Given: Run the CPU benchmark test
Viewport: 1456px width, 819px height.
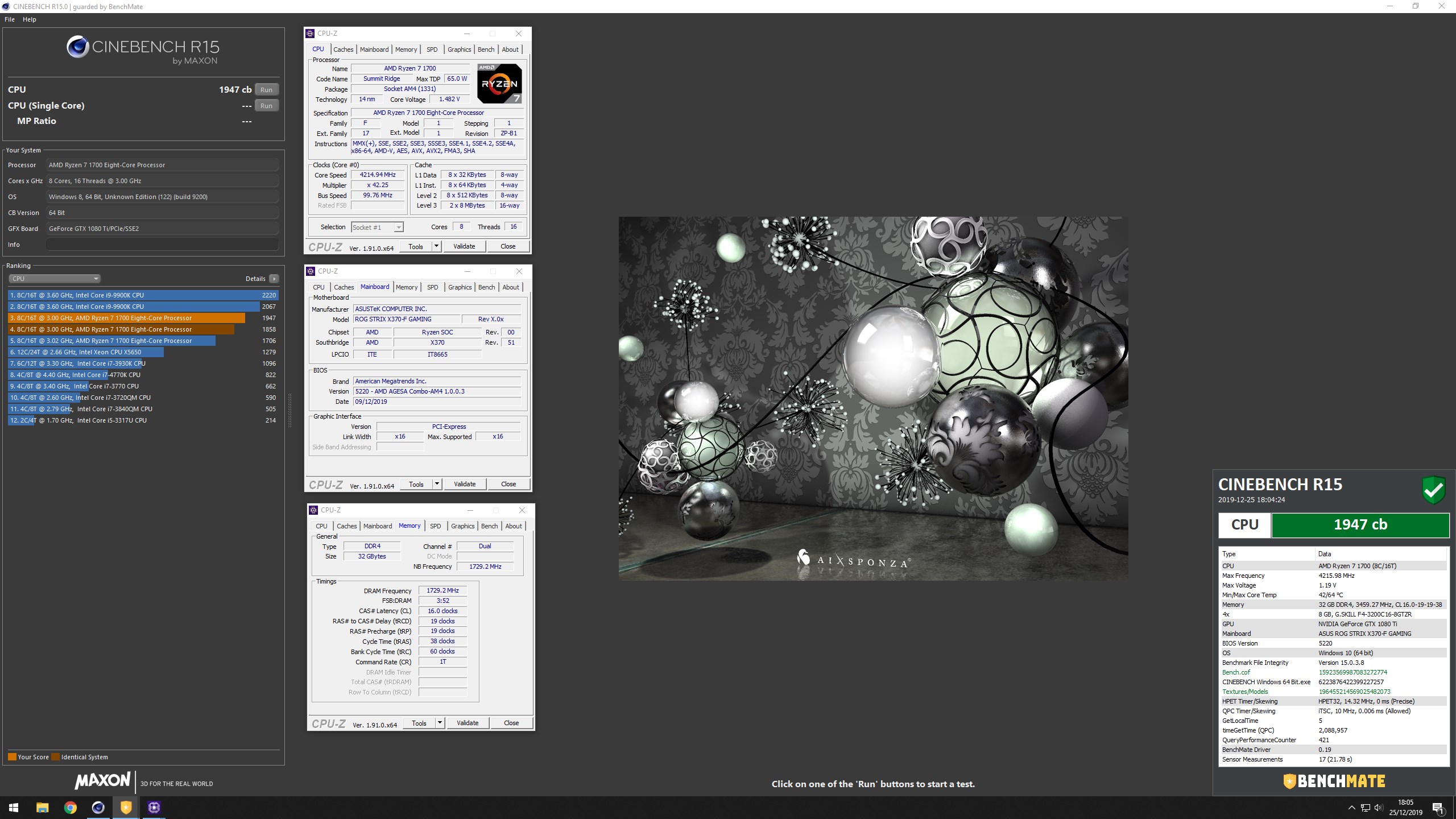Looking at the screenshot, I should tap(266, 90).
